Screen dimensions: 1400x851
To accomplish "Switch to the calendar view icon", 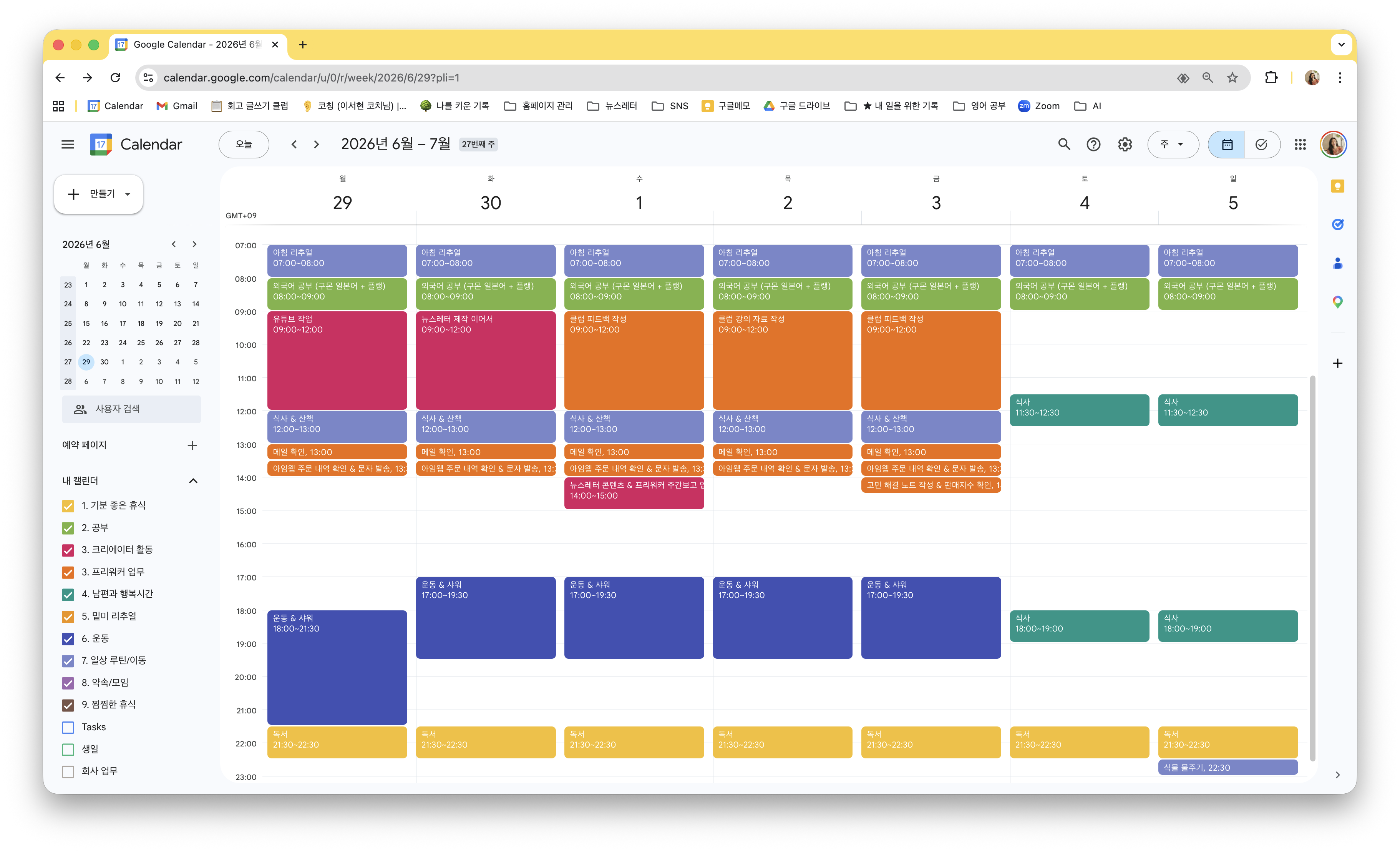I will [1227, 145].
